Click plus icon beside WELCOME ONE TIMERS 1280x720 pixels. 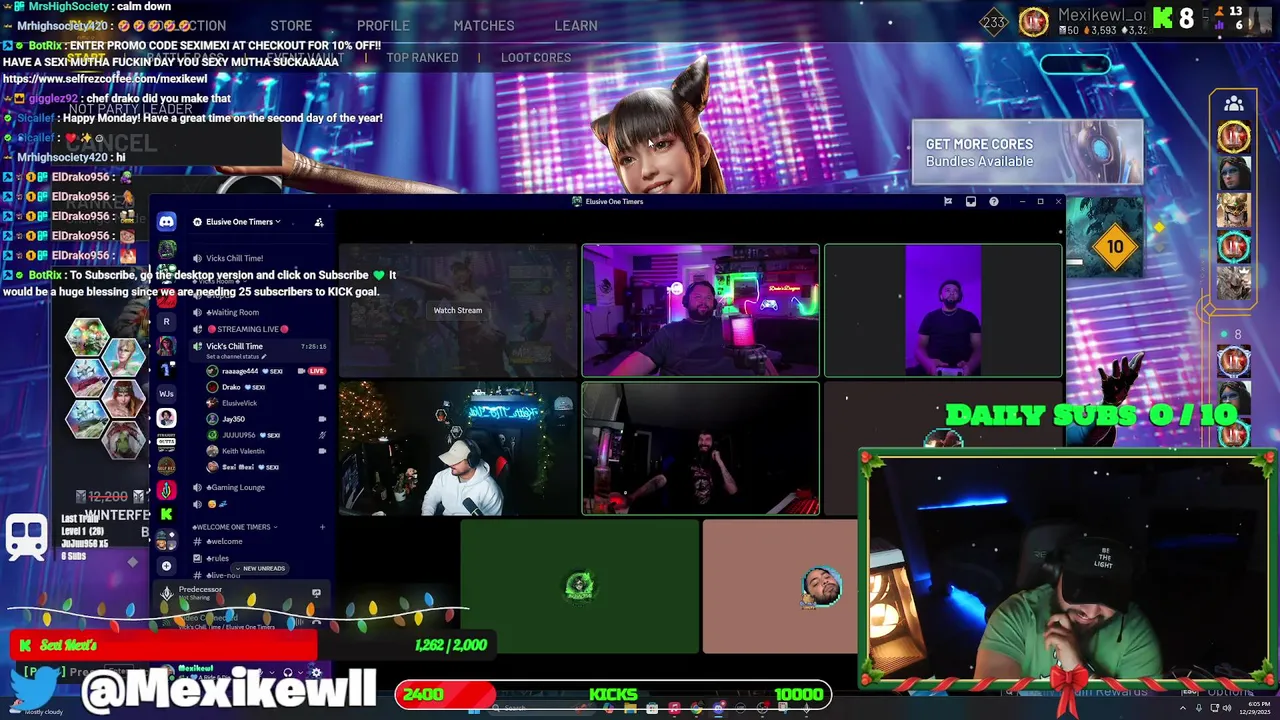coord(322,527)
